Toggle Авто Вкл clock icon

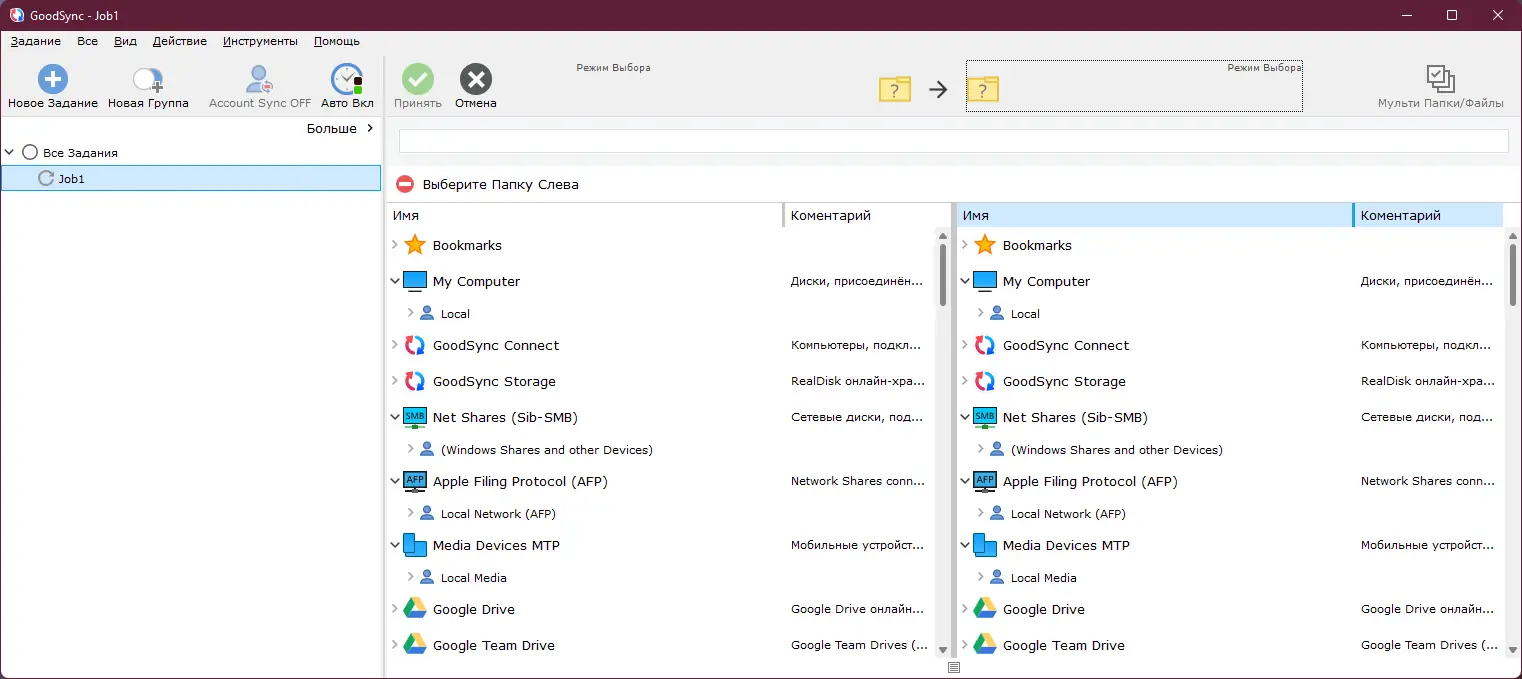tap(347, 80)
